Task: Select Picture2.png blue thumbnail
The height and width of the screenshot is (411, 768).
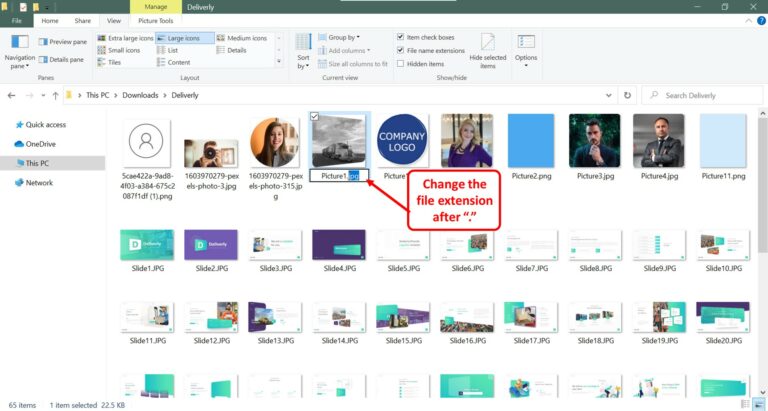Action: tap(531, 141)
